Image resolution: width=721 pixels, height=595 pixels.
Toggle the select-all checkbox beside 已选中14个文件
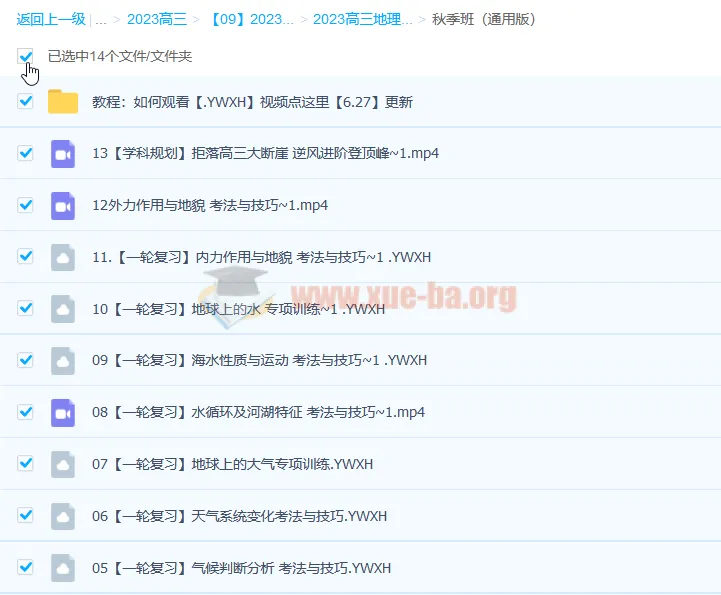[x=26, y=57]
